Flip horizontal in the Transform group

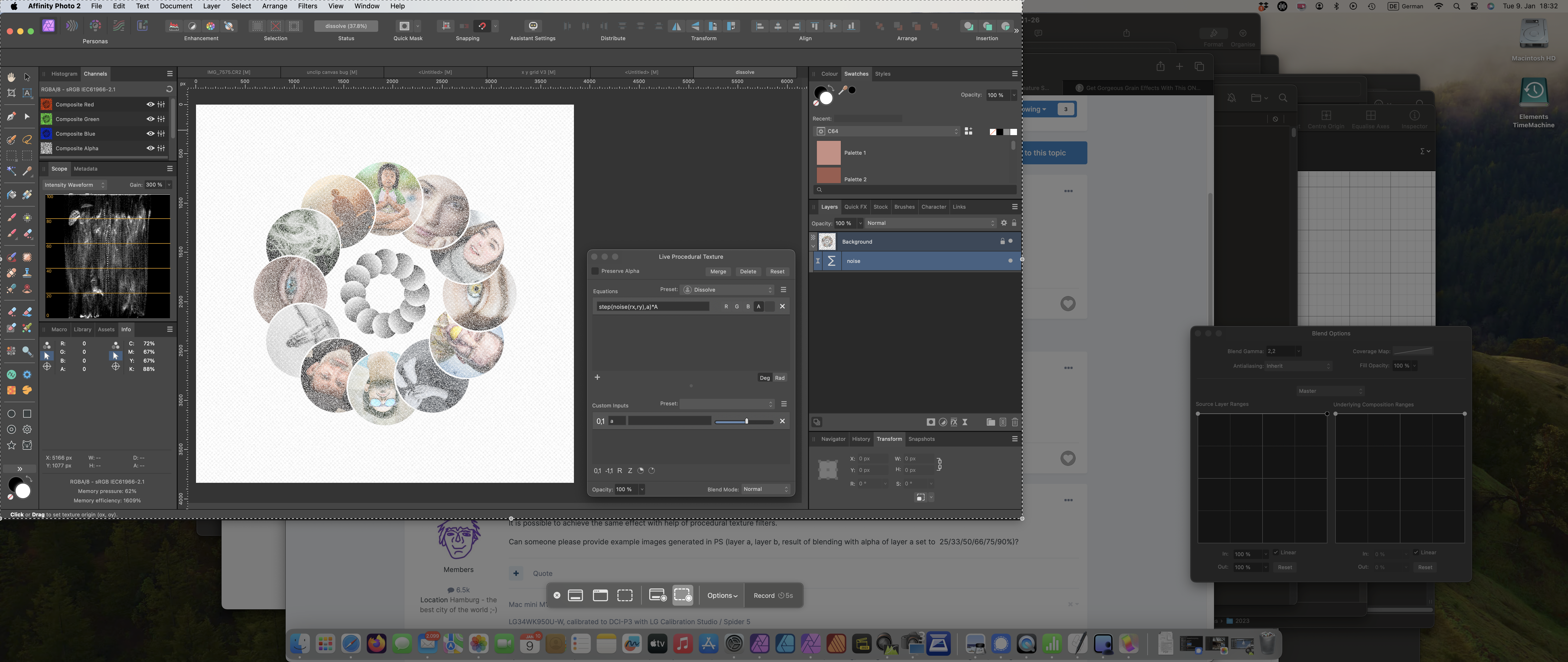tap(676, 26)
